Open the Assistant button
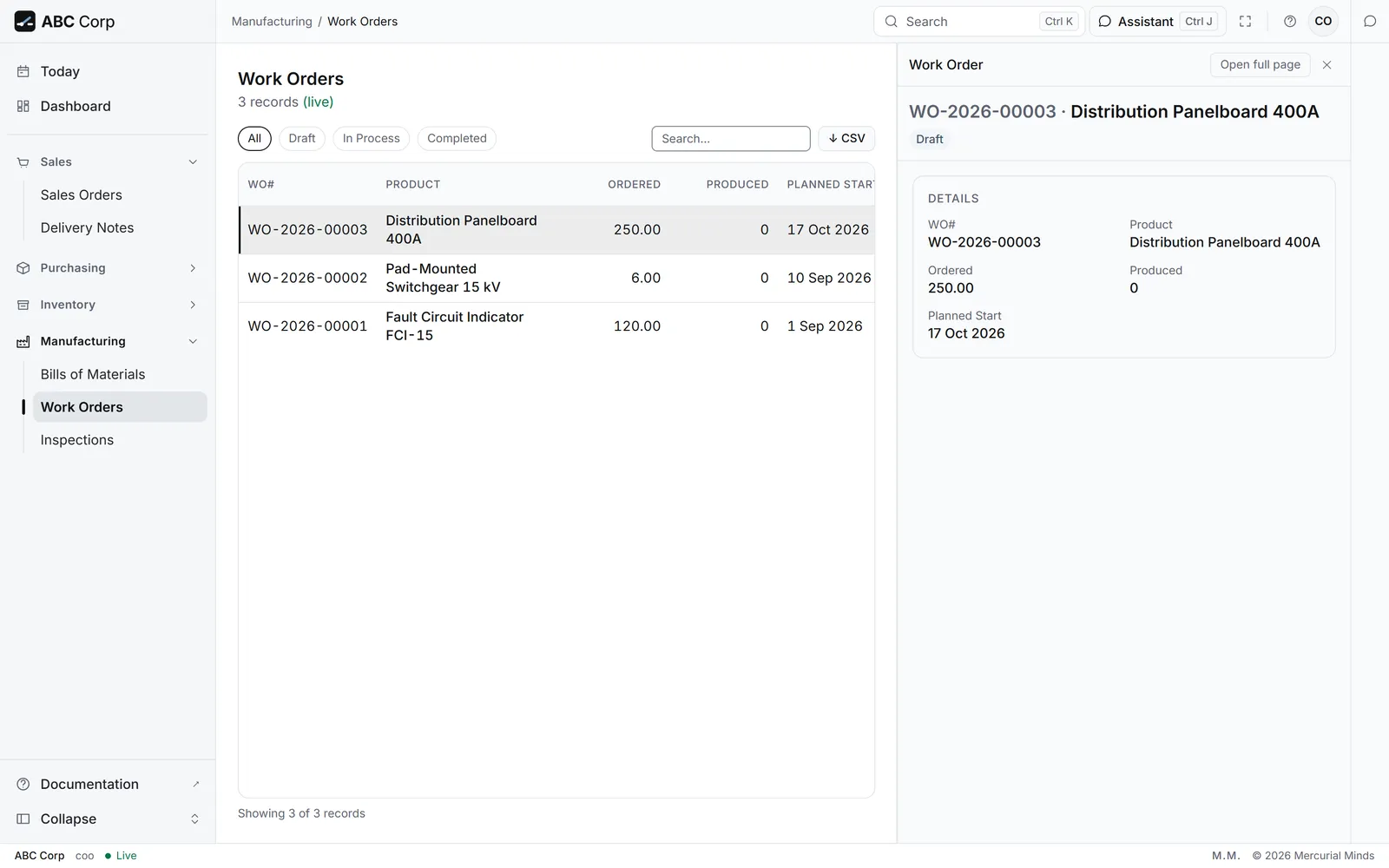 coord(1157,22)
